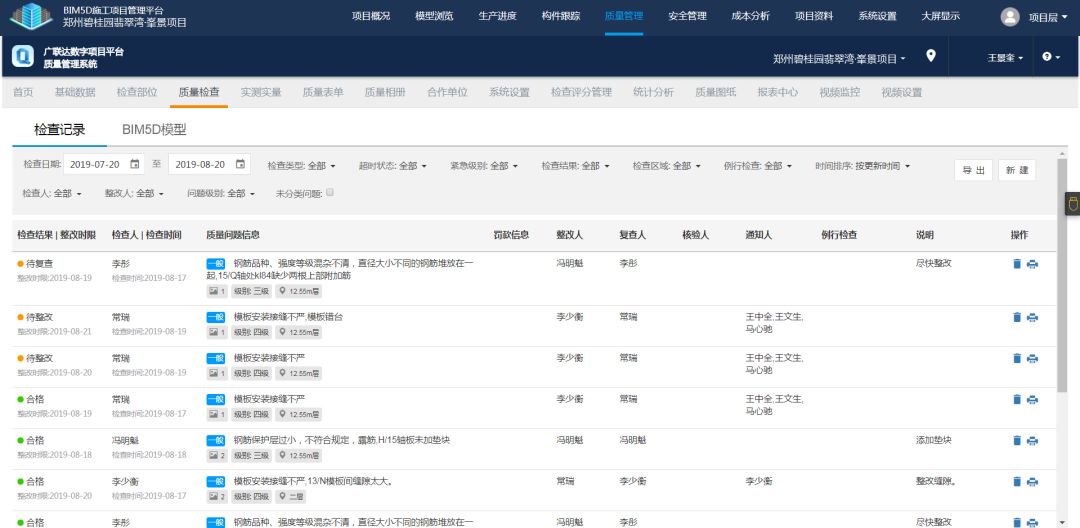Open the 例行检查 dropdown filter

point(758,166)
